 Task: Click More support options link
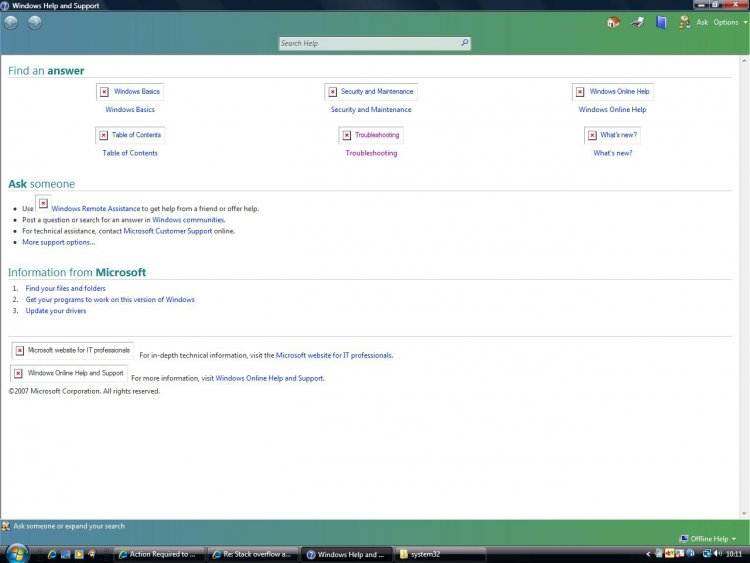58,242
